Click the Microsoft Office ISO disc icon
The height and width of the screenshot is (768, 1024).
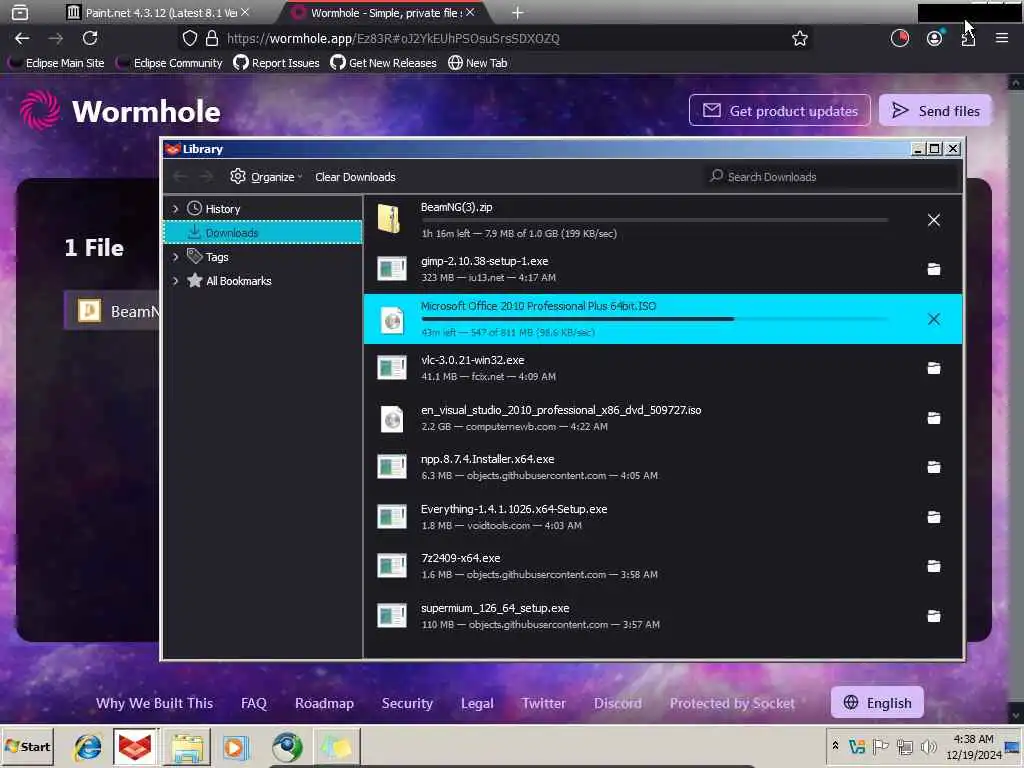tap(392, 320)
